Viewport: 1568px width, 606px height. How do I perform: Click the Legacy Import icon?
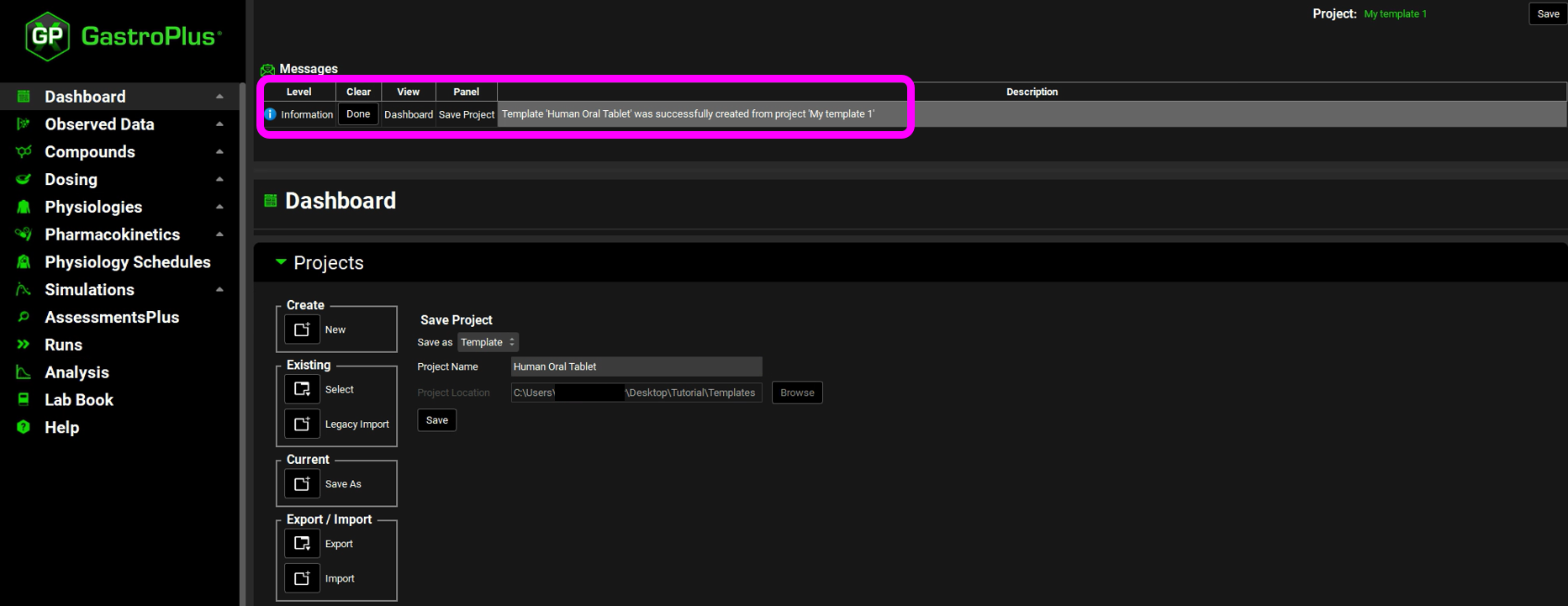tap(302, 424)
